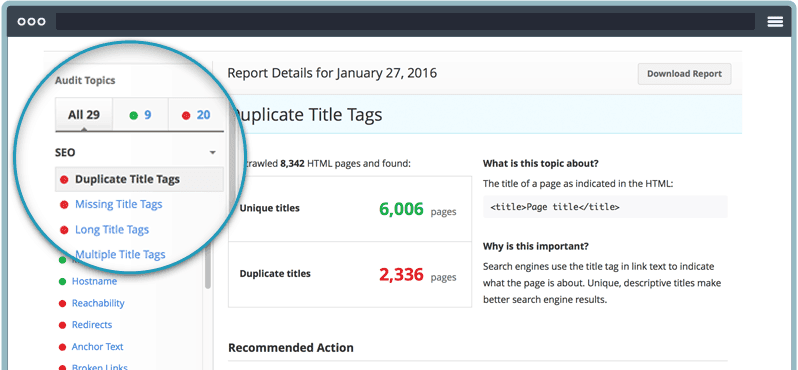Click red status dot beside Long Title Tags
Screen dimensions: 798x370
64,230
